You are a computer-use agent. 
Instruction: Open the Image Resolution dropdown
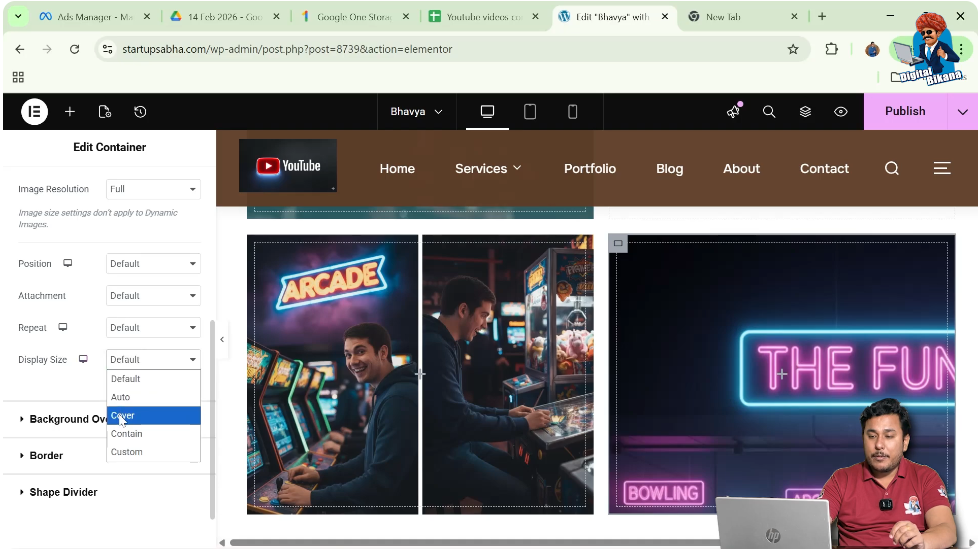pyautogui.click(x=153, y=189)
